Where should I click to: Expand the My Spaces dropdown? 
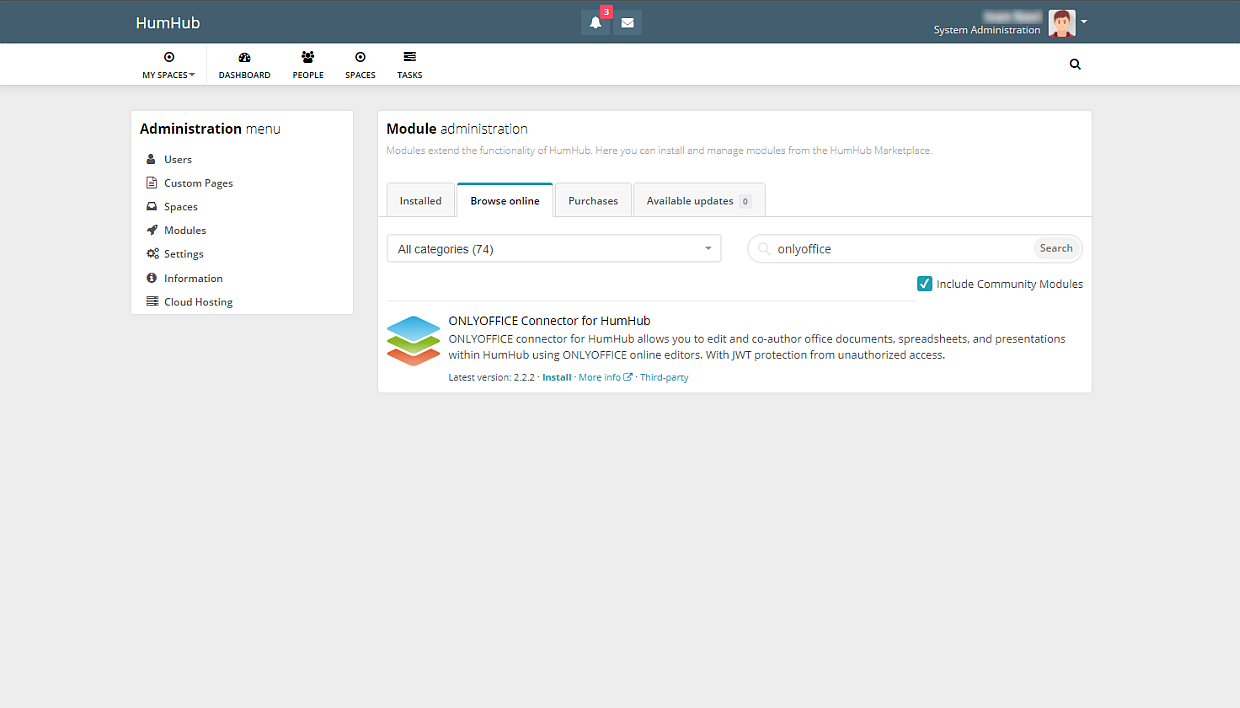168,65
